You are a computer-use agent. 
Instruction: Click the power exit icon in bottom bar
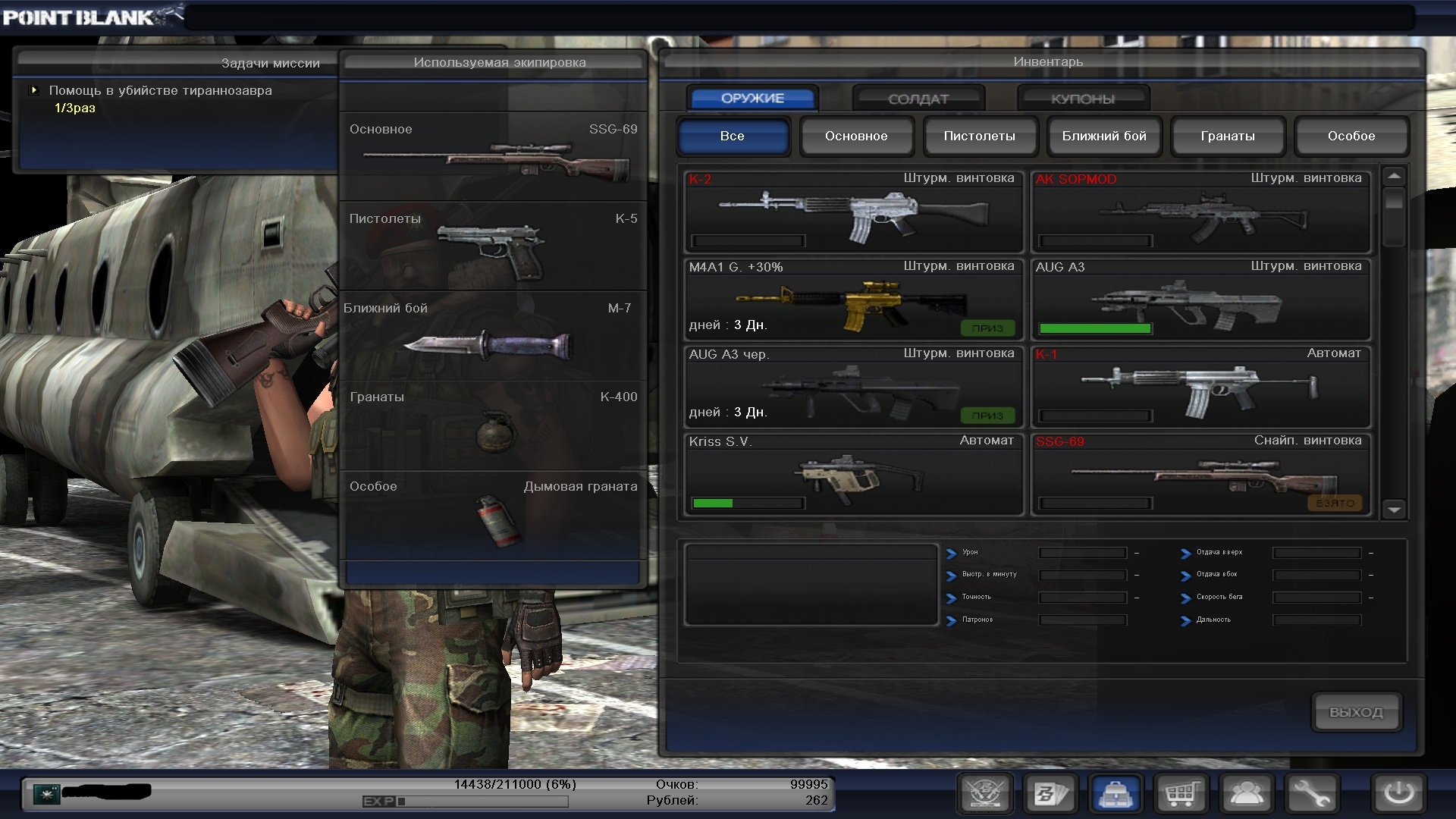point(1399,794)
